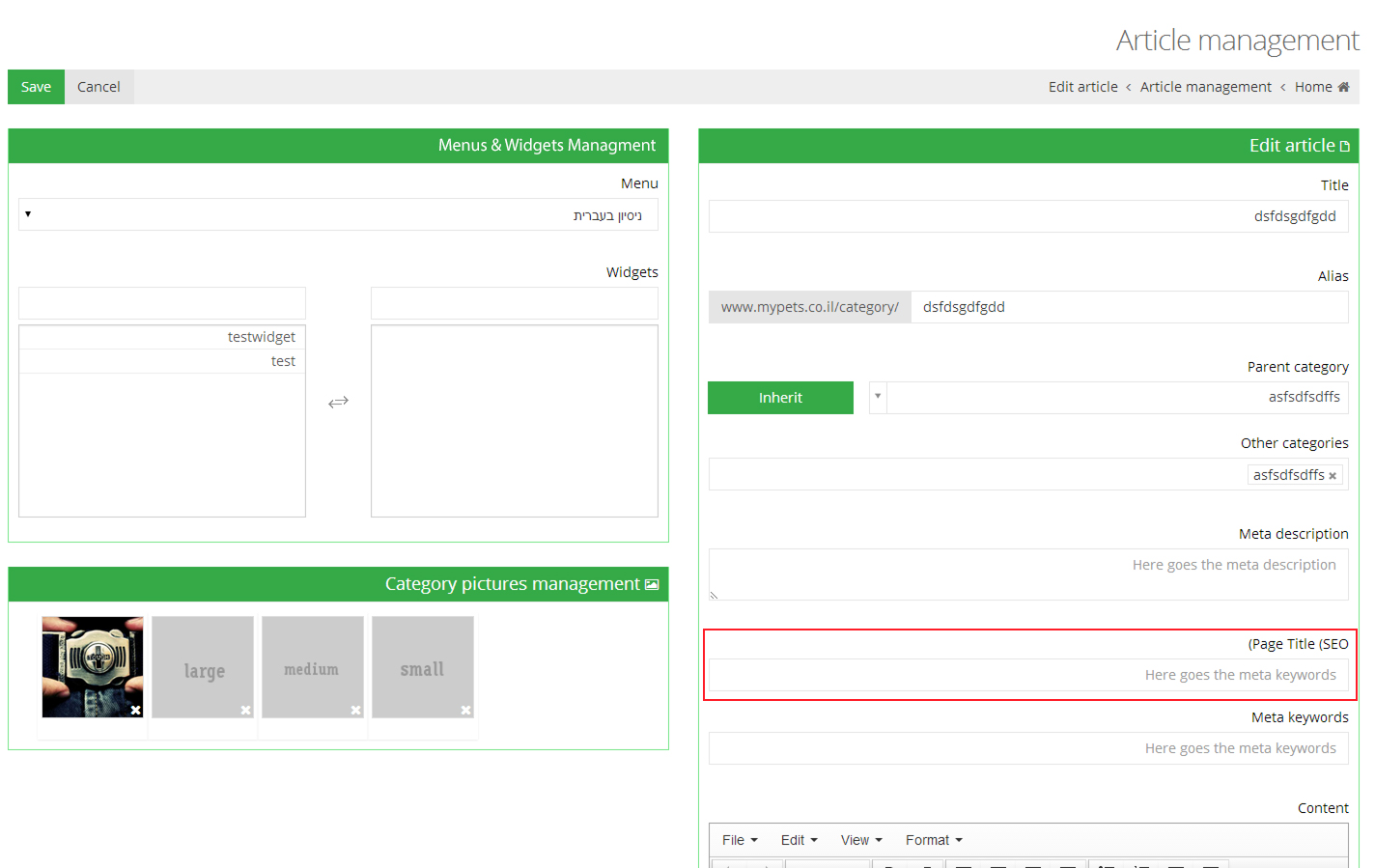1375x868 pixels.
Task: Remove the small picture placeholder
Action: [x=465, y=710]
